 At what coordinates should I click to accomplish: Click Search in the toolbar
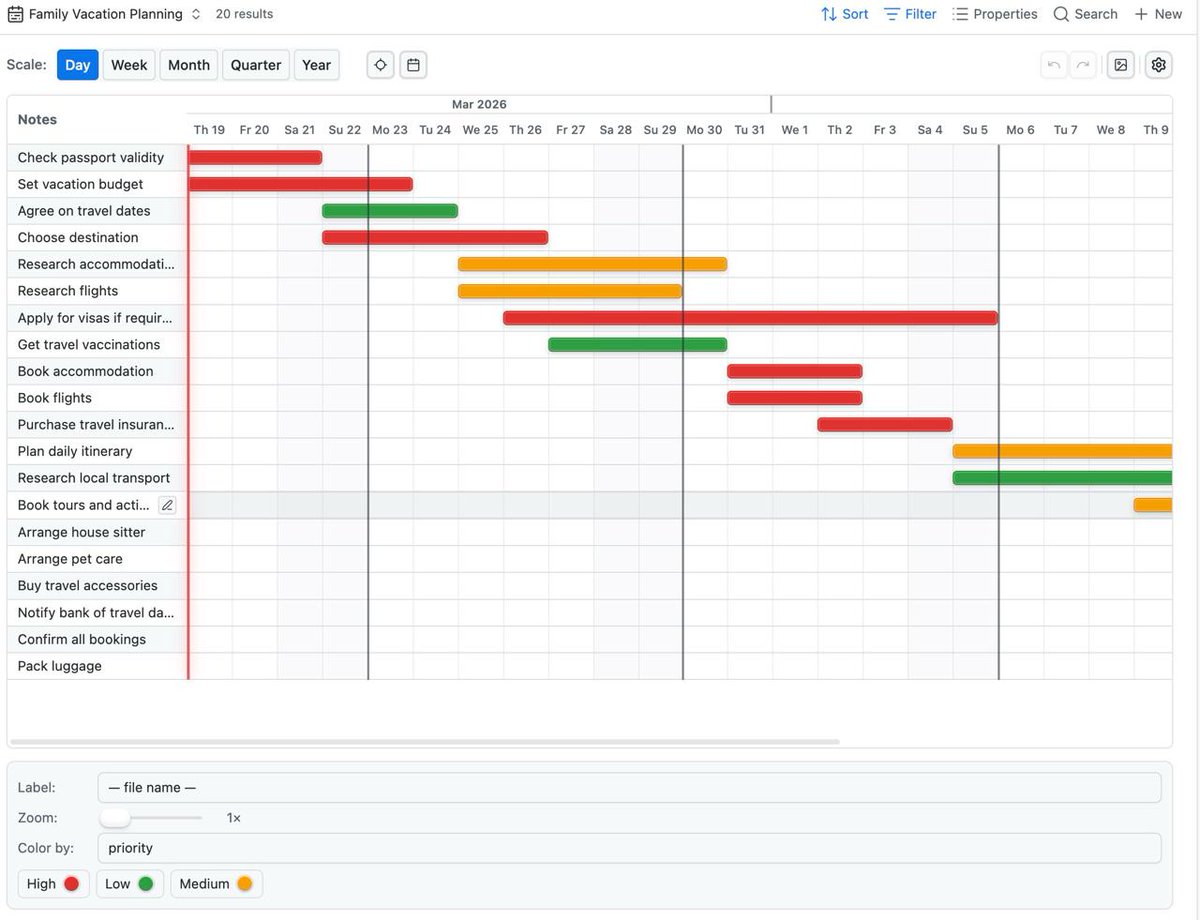[1085, 14]
